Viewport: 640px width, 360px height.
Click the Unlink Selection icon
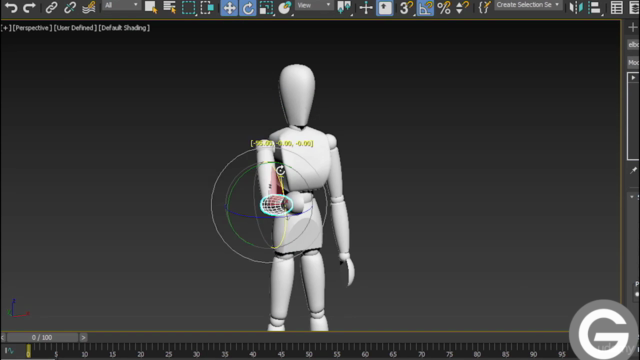70,7
